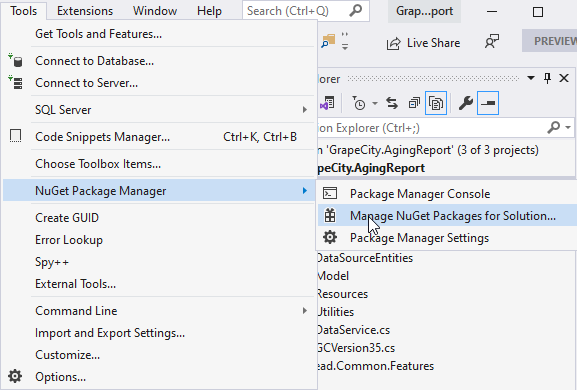Open Error Lookup
The width and height of the screenshot is (577, 390).
pyautogui.click(x=159, y=240)
